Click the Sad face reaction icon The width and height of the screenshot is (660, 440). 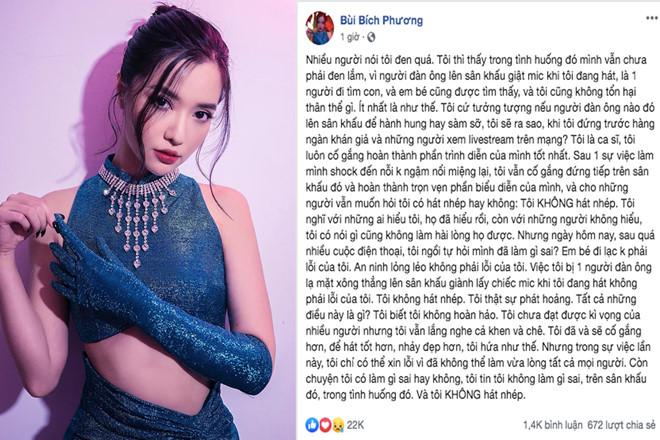click(x=337, y=425)
